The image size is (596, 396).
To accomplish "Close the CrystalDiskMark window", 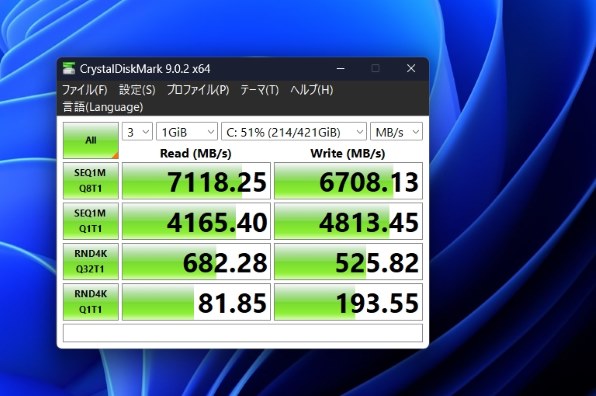I will (411, 68).
